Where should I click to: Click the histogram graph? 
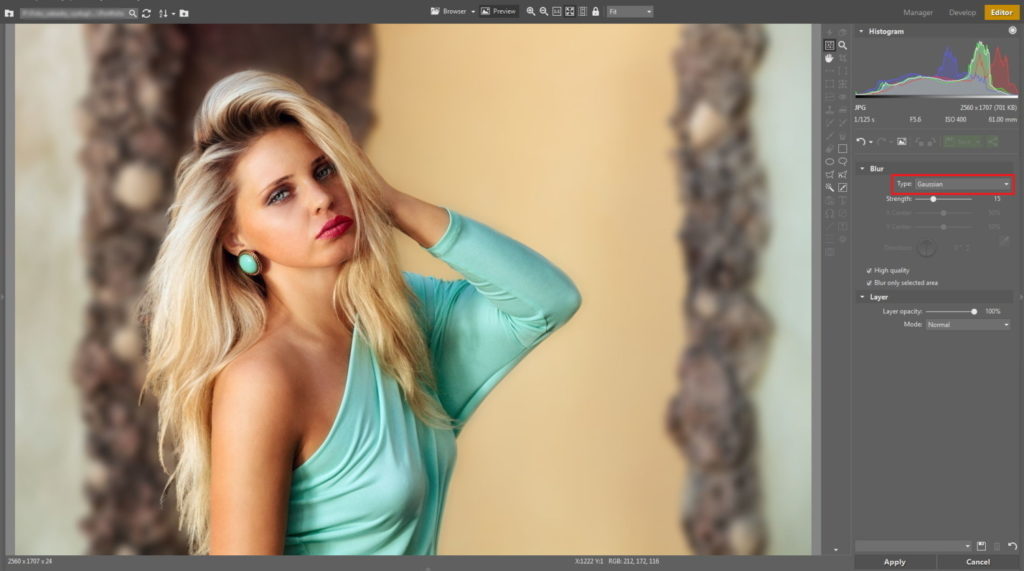tap(936, 69)
